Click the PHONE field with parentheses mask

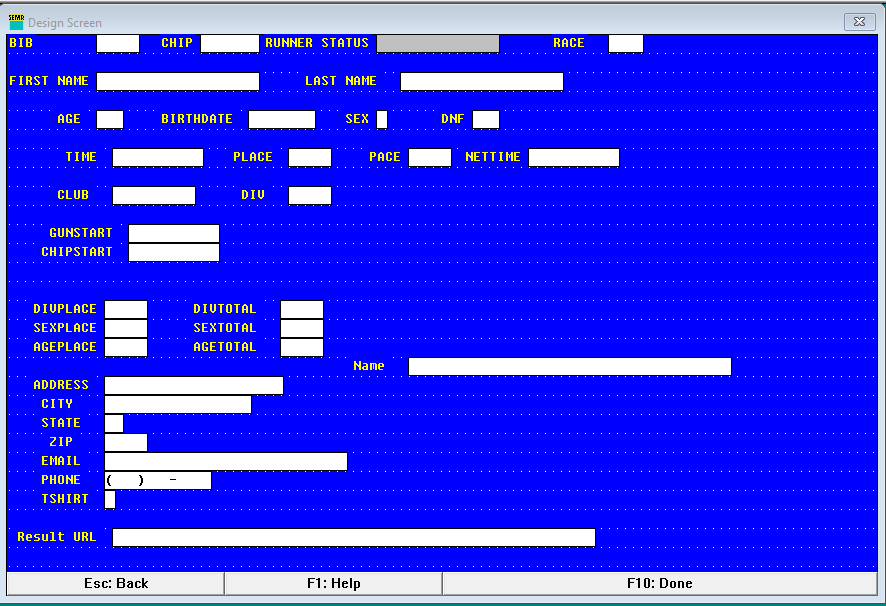[x=158, y=480]
